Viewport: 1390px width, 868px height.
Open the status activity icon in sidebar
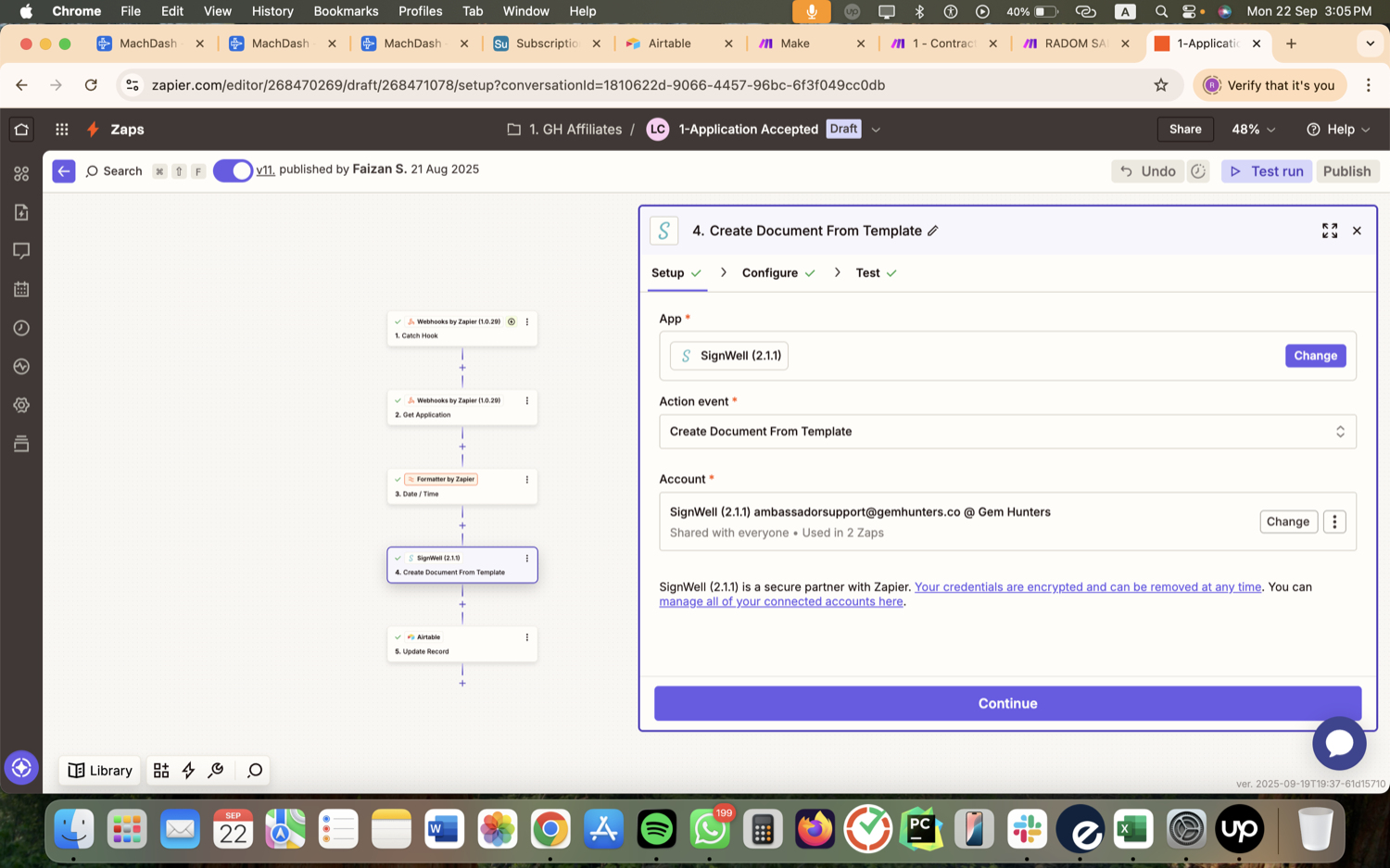(21, 367)
